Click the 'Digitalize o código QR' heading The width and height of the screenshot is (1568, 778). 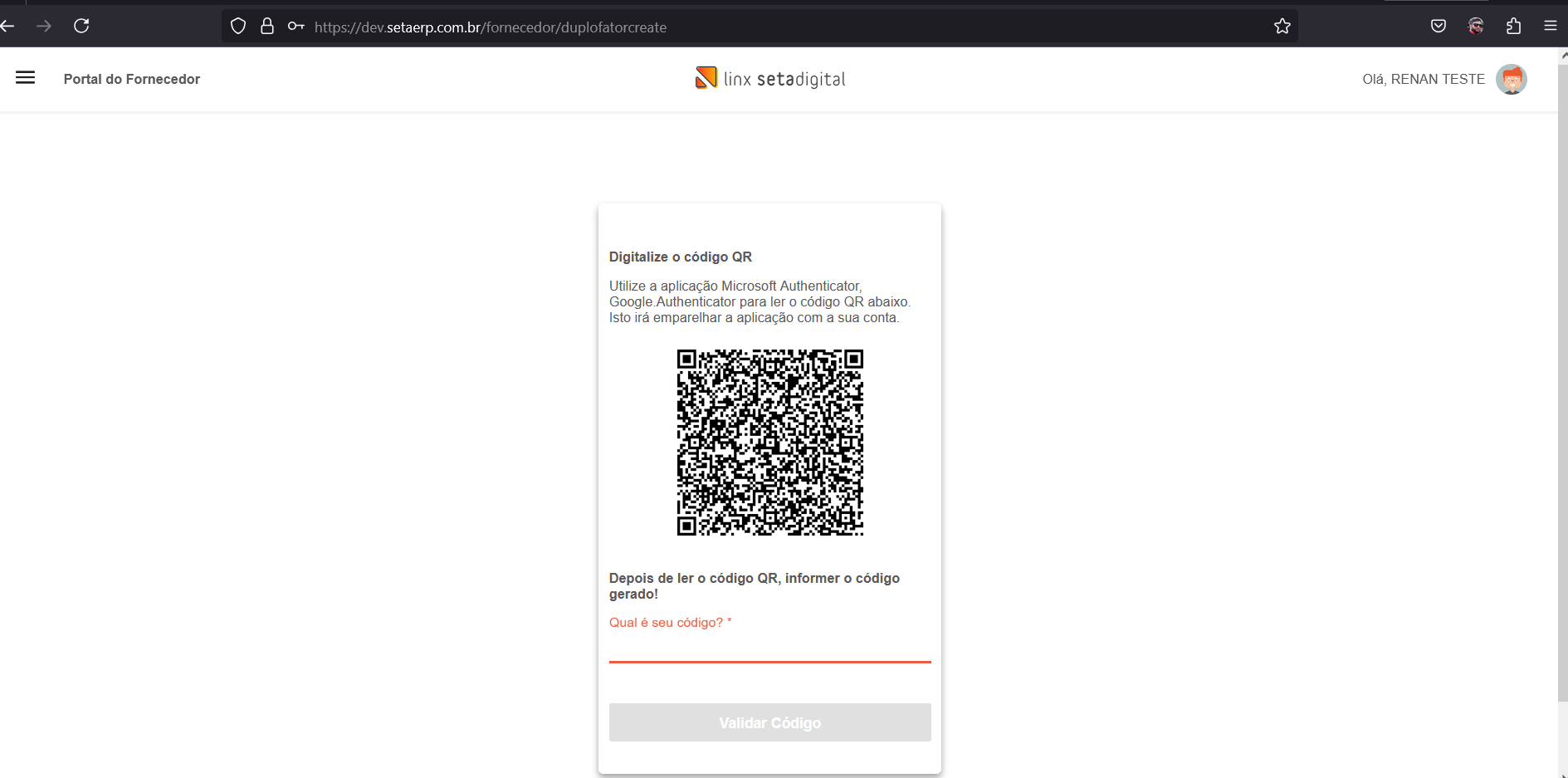click(x=681, y=257)
